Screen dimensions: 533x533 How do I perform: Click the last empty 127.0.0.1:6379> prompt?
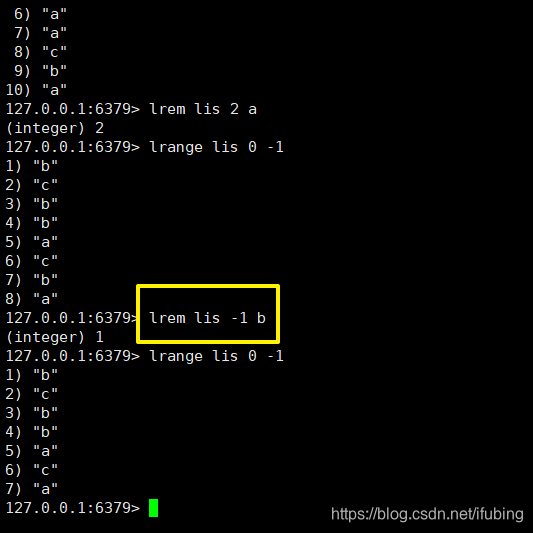click(x=73, y=508)
